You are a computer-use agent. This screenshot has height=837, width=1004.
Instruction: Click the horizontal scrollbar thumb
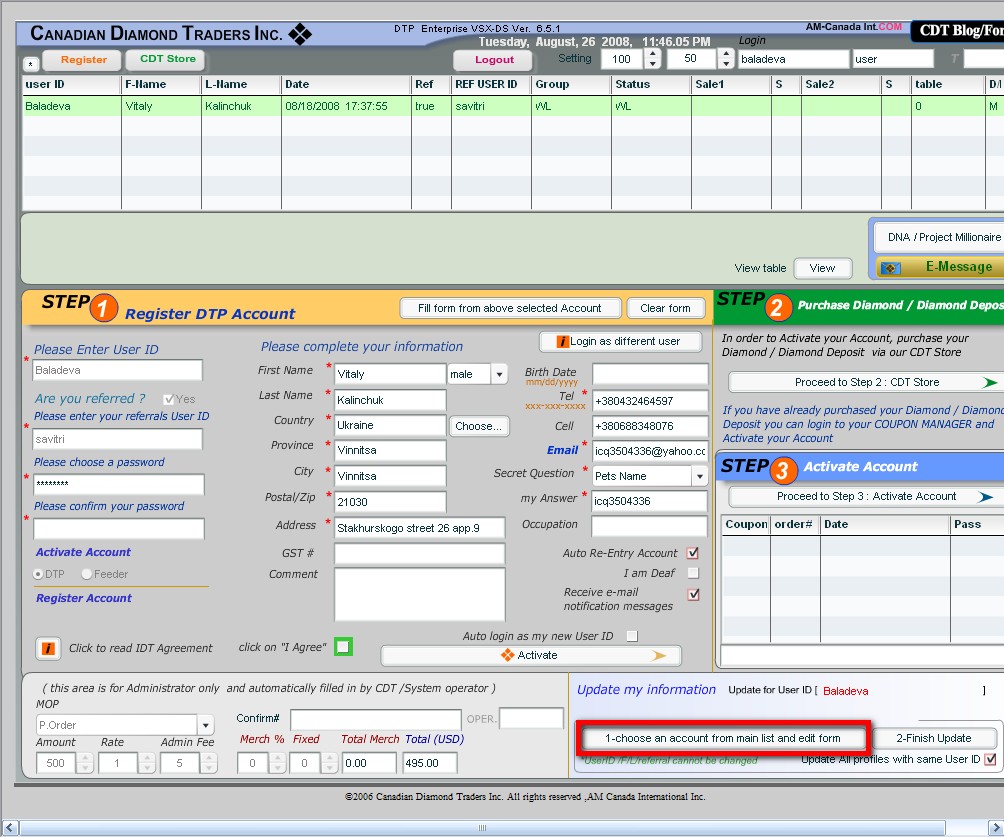tap(482, 827)
